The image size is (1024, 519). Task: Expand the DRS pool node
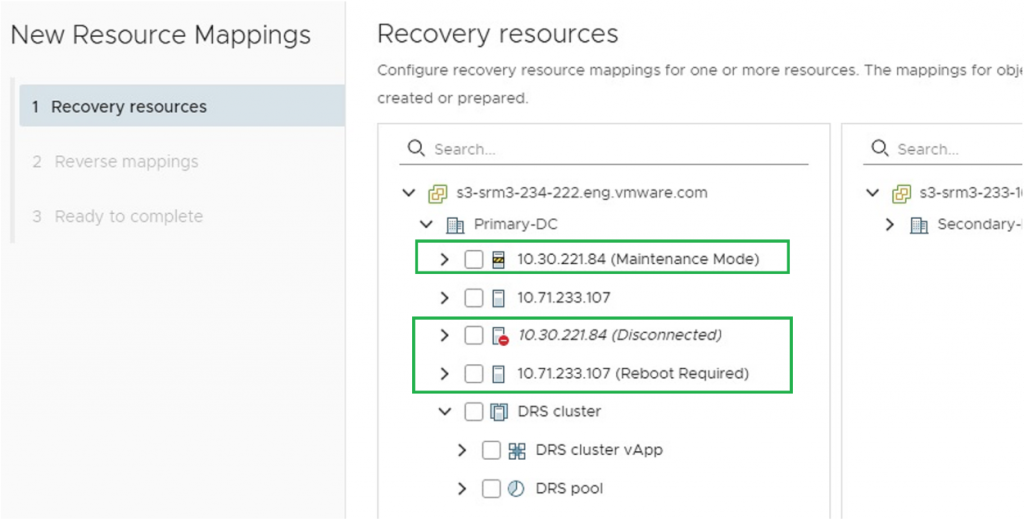coord(462,489)
